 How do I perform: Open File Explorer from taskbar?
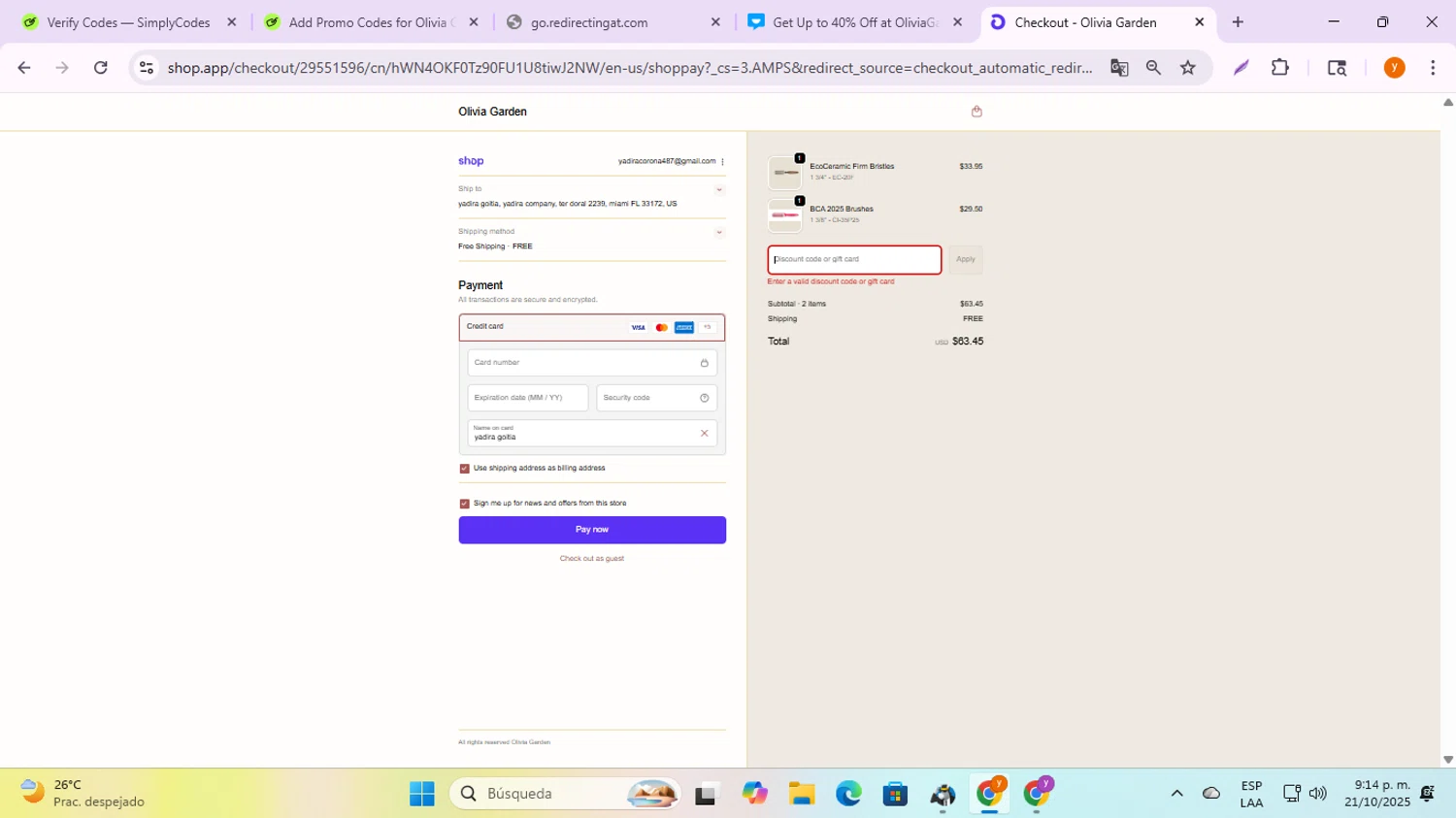point(801,794)
